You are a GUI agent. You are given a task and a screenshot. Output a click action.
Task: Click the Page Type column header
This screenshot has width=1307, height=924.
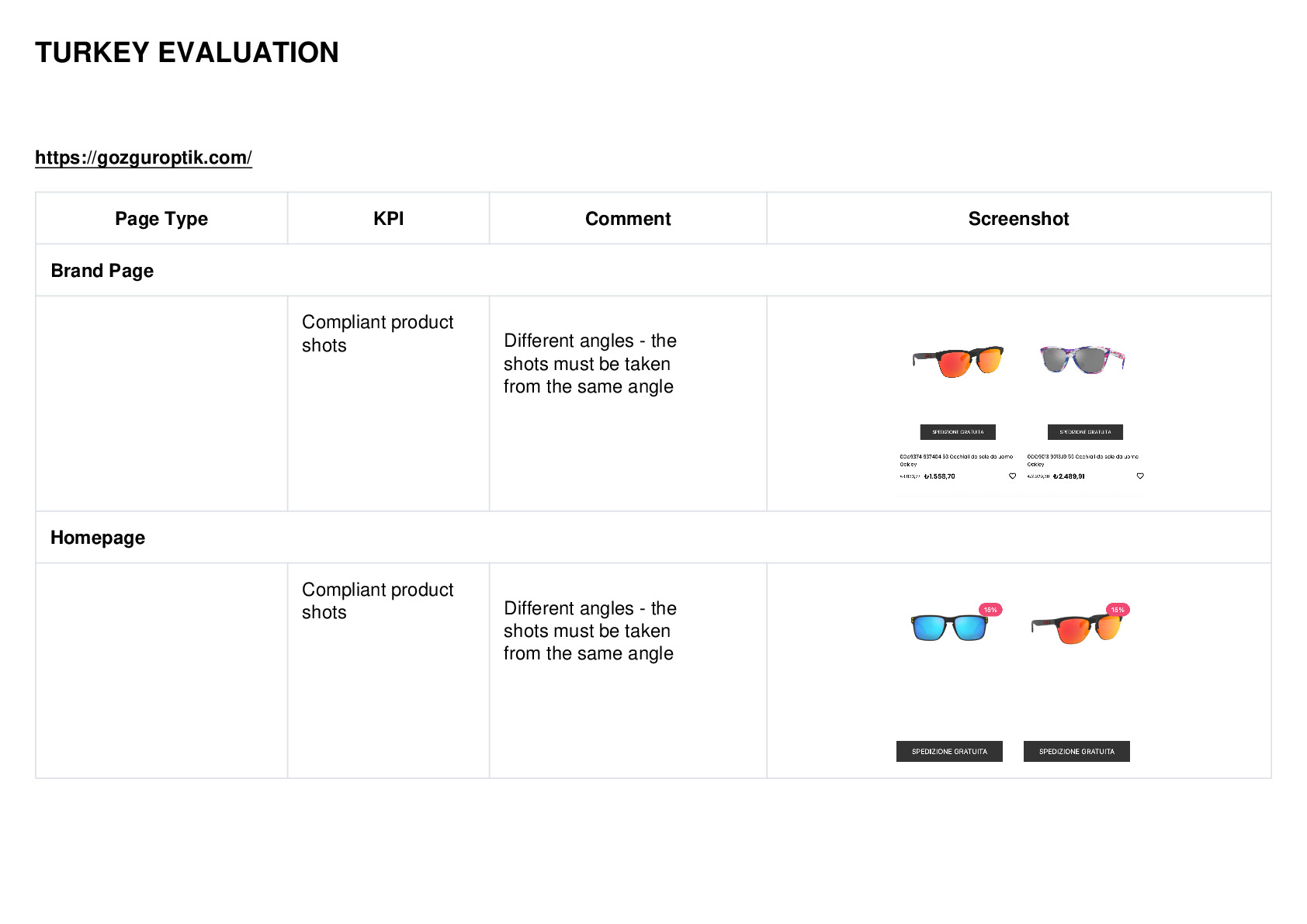(161, 219)
